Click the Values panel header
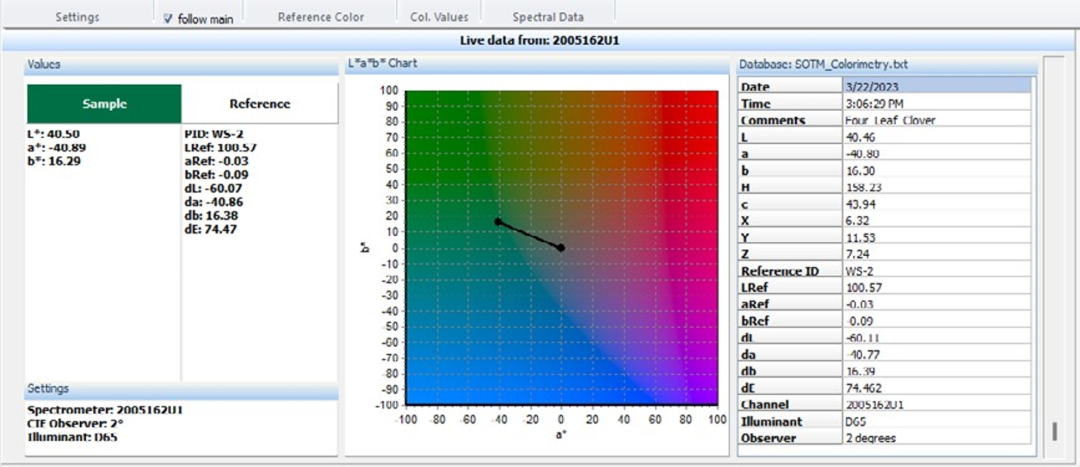Screen dimensions: 1080x467 coord(181,64)
